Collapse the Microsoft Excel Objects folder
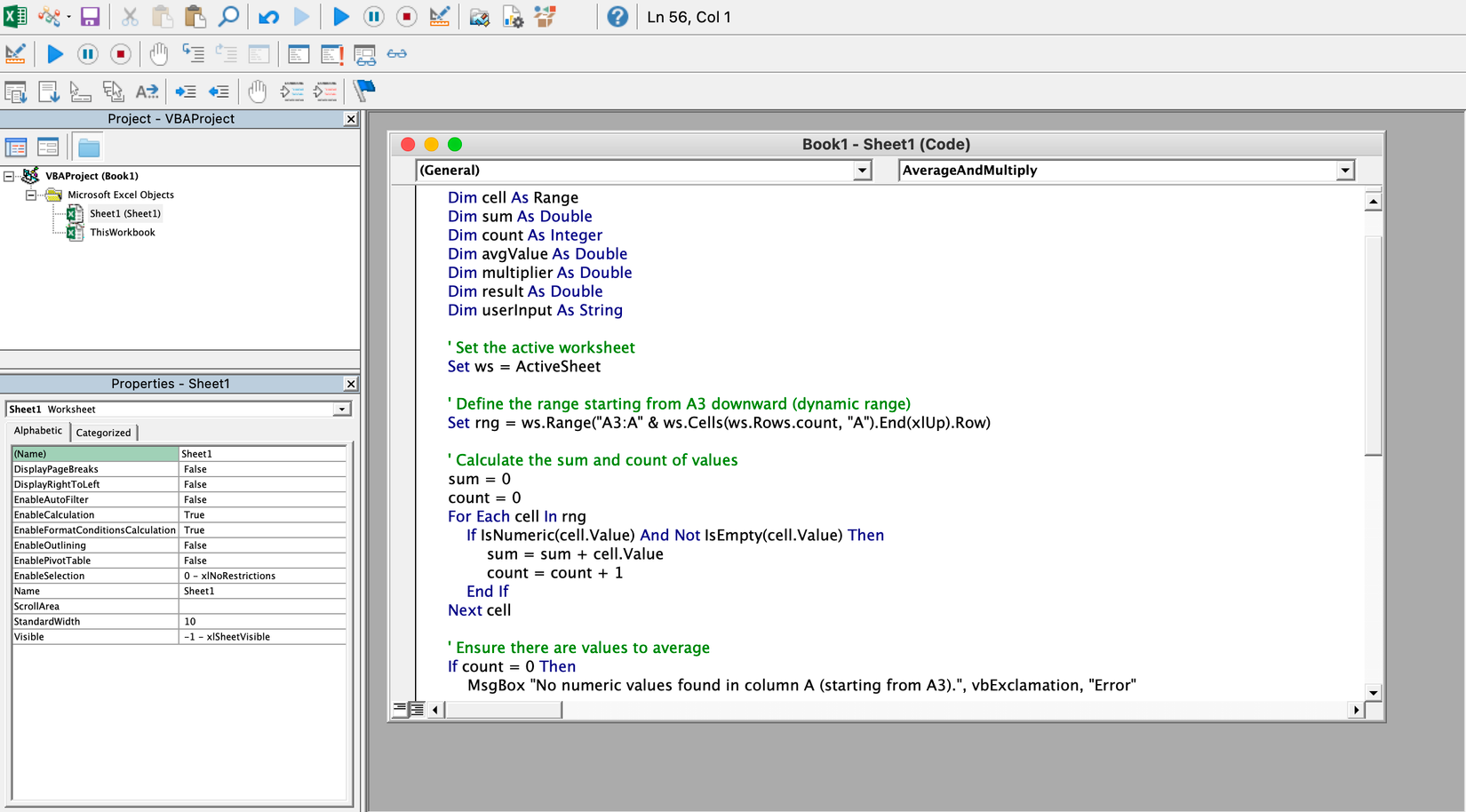 coord(31,195)
